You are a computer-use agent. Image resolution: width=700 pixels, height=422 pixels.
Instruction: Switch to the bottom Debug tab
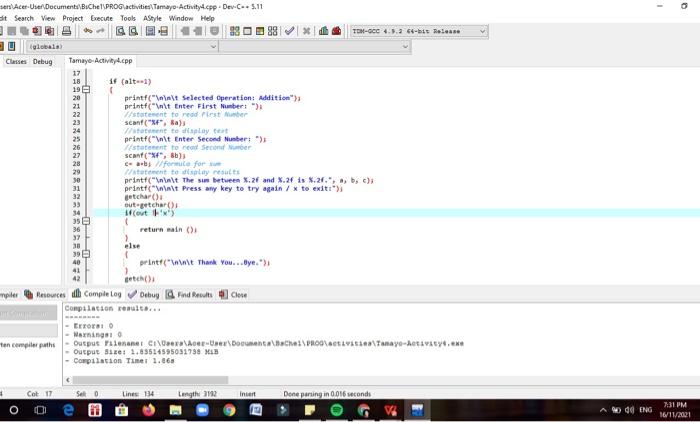144,295
